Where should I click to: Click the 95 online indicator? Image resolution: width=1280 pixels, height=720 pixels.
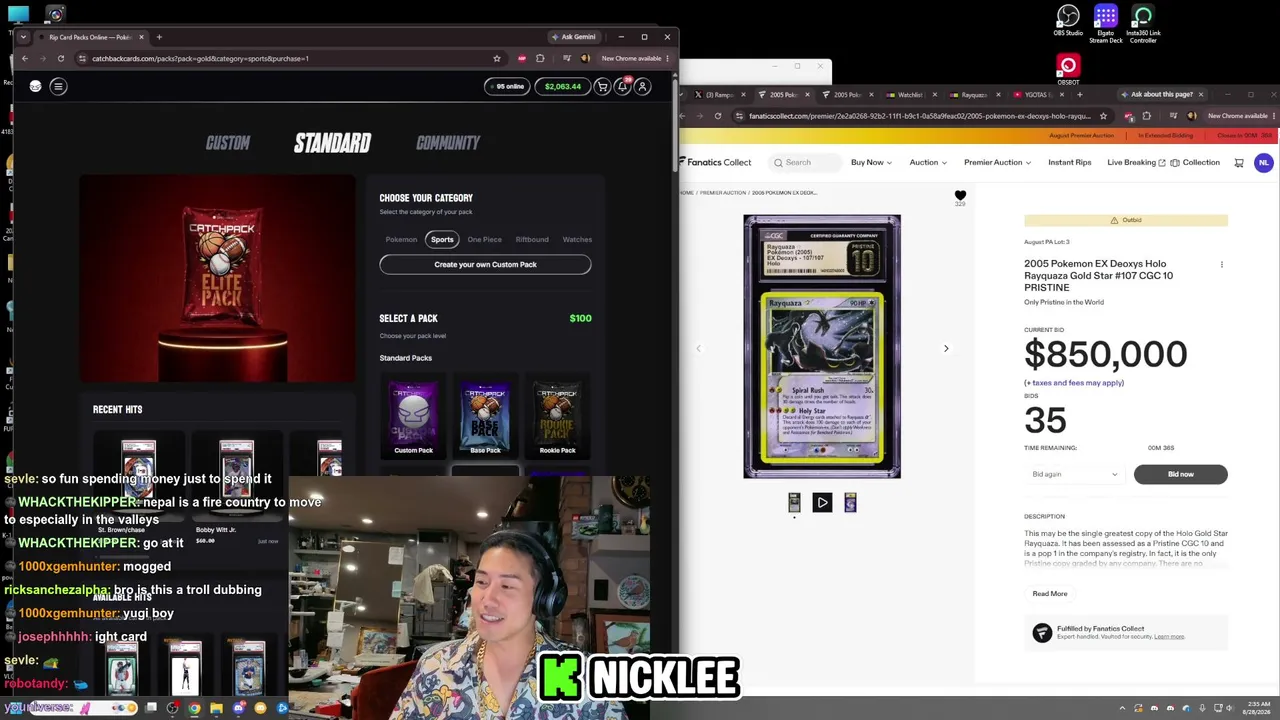tap(507, 86)
